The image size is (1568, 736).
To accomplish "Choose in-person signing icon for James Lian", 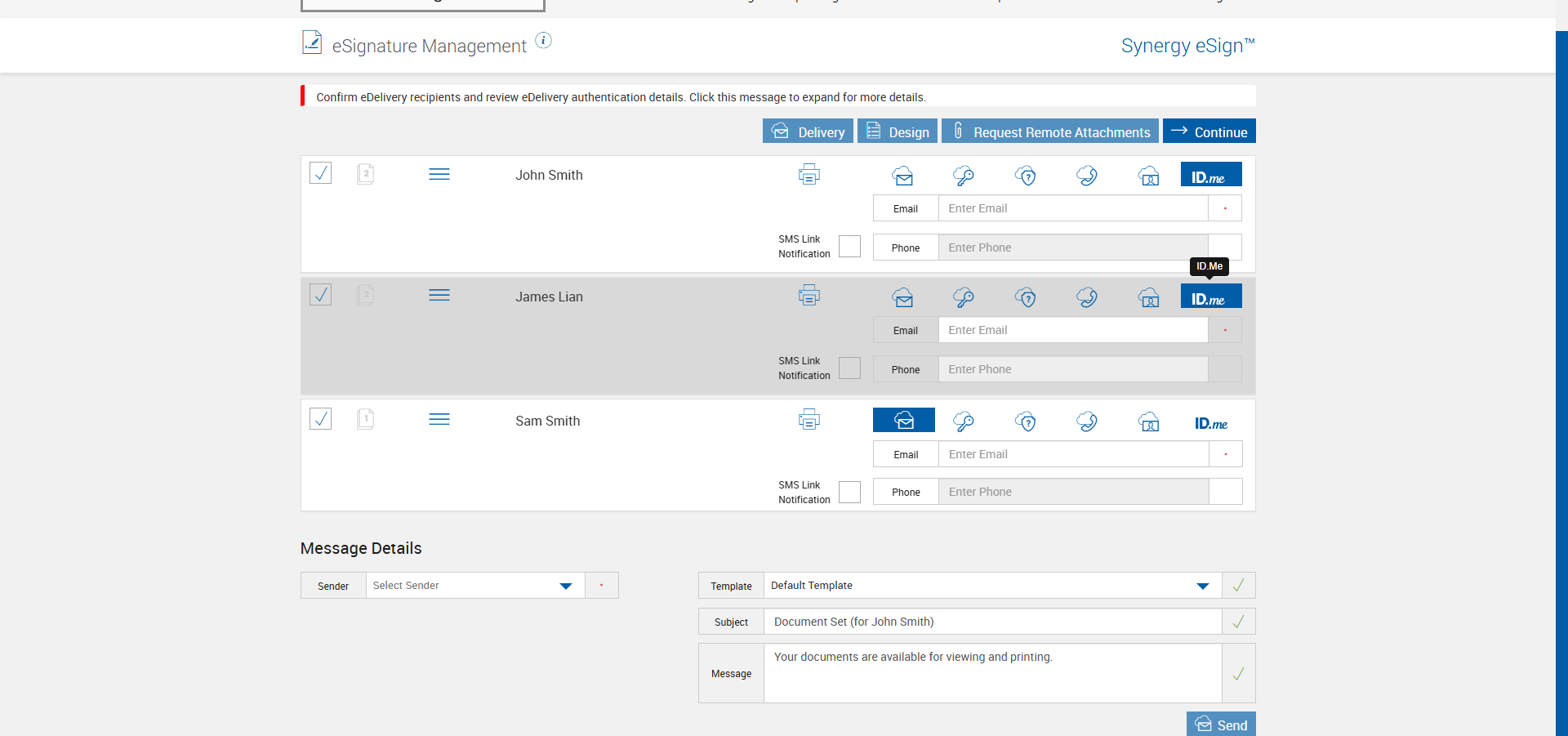I will (x=1149, y=297).
